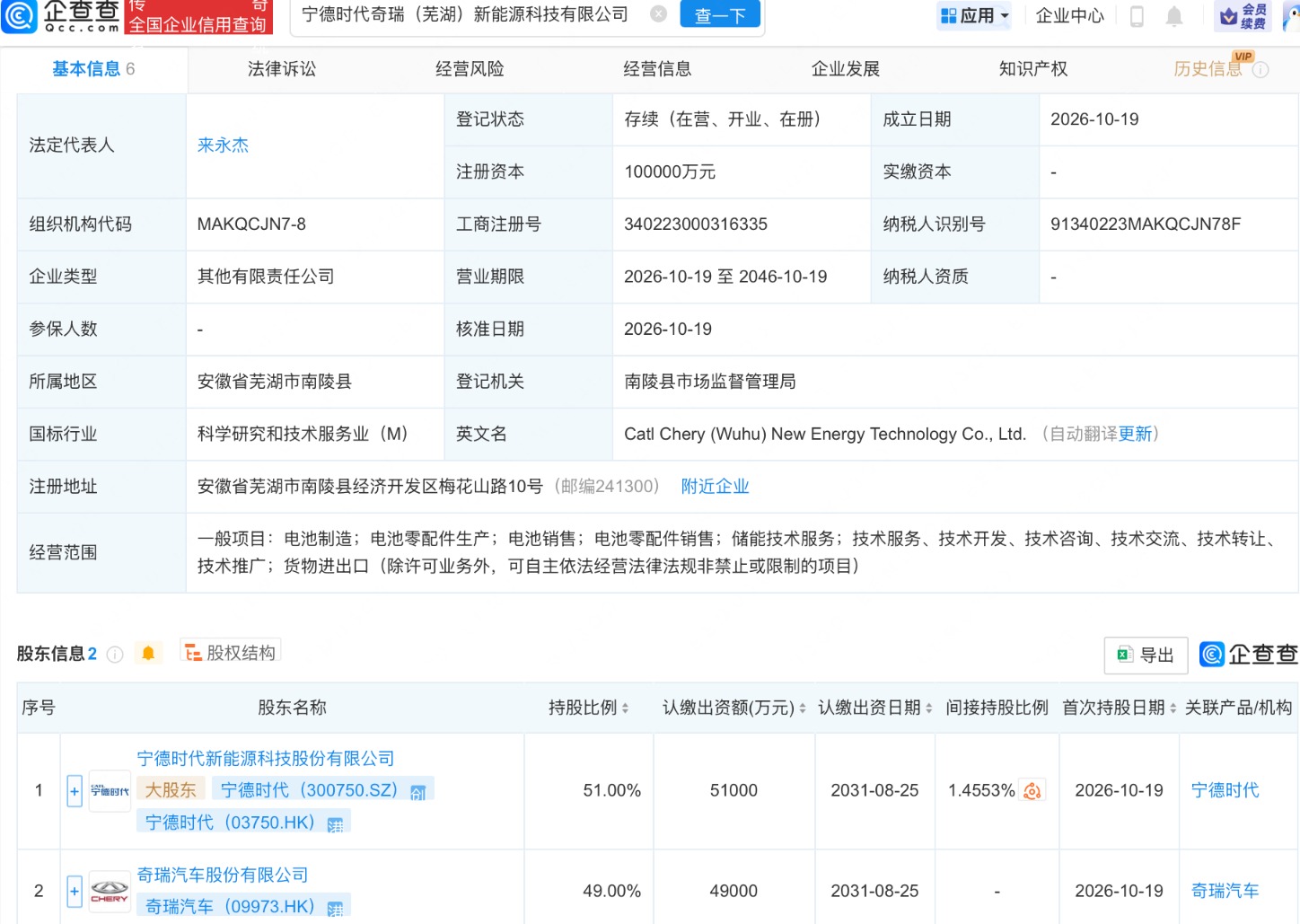Screen dimensions: 1300x924
Task: Click the indirect holding icon beside 1.4553%
Action: (x=1032, y=791)
